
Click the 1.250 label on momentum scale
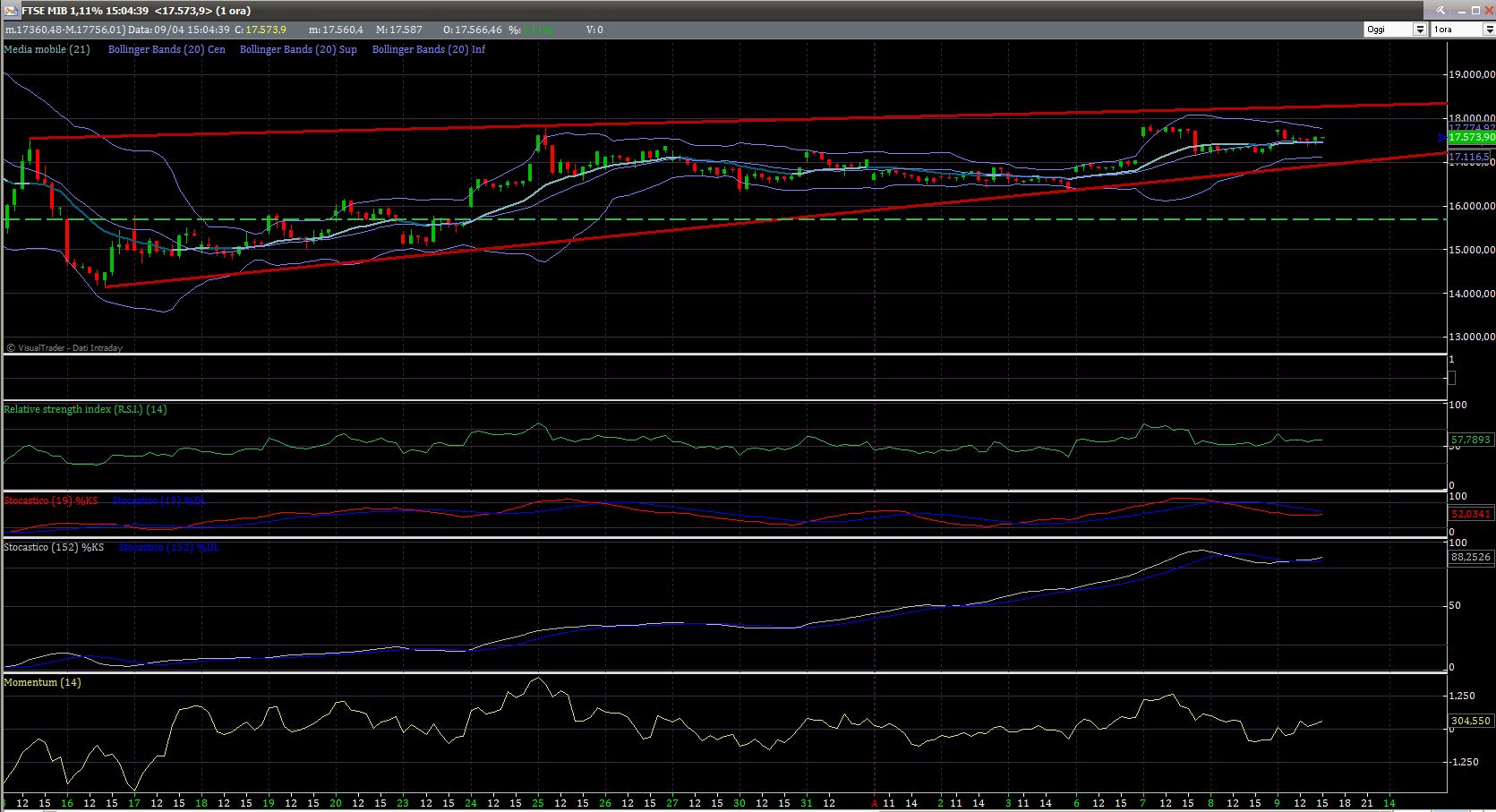pos(1462,696)
